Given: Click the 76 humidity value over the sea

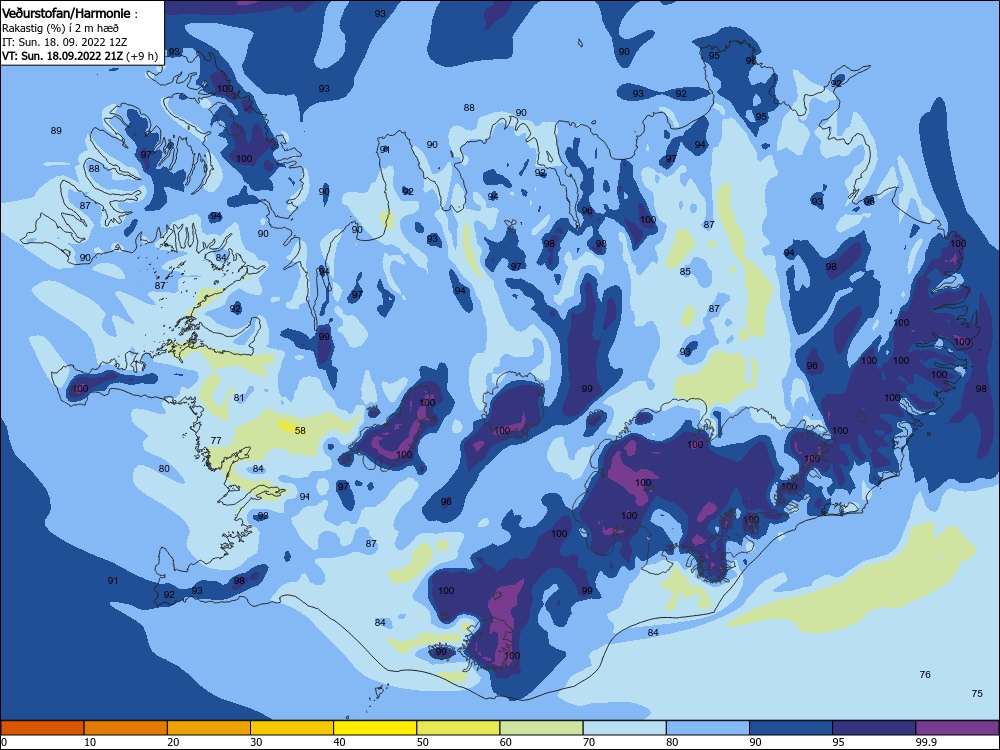Looking at the screenshot, I should [925, 674].
